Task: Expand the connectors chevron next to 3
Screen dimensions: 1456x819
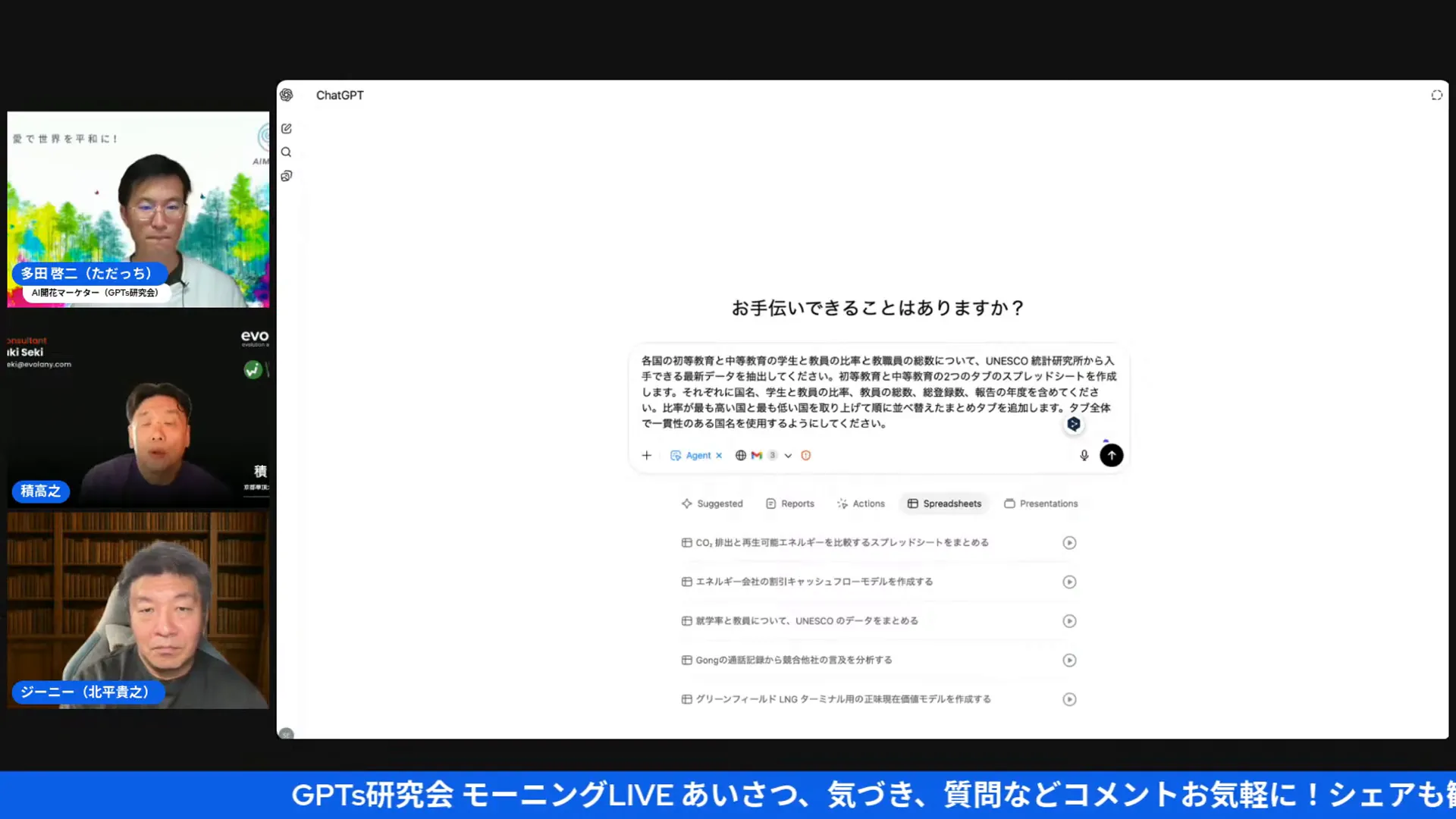Action: [x=788, y=456]
